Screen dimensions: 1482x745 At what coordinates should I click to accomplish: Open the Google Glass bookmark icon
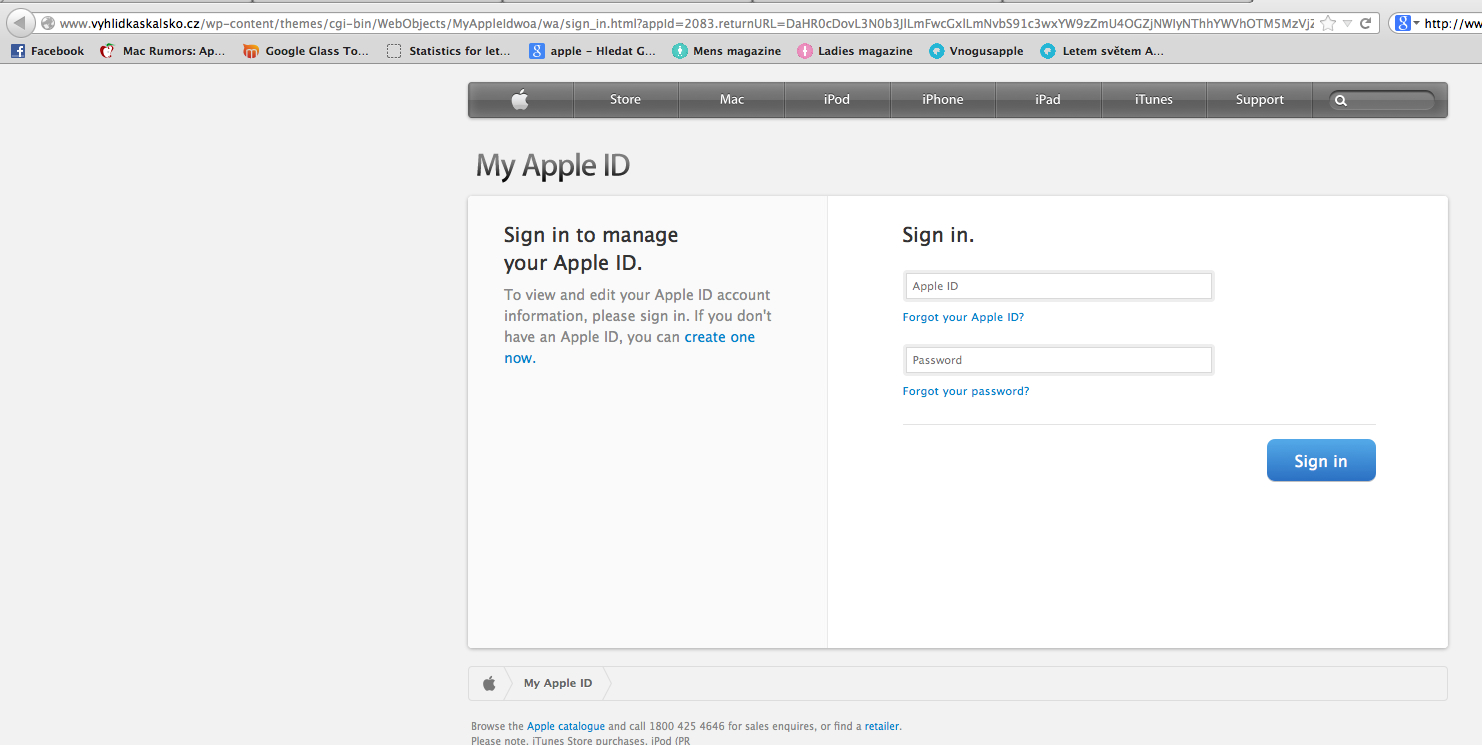coord(251,51)
